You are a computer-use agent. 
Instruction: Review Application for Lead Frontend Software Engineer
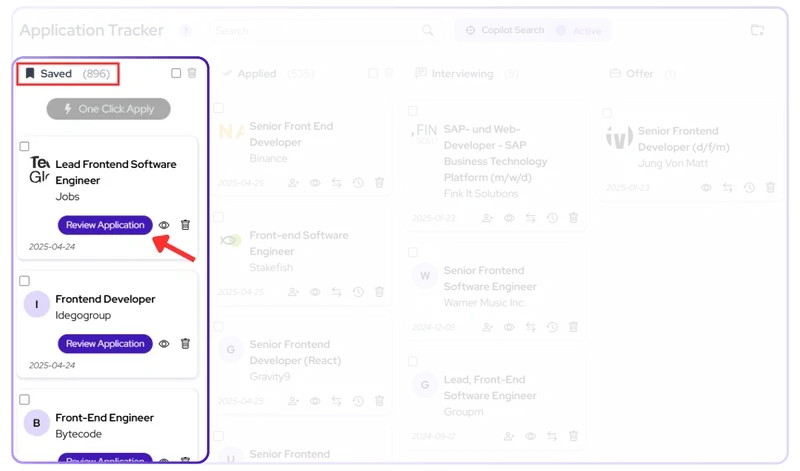[105, 225]
